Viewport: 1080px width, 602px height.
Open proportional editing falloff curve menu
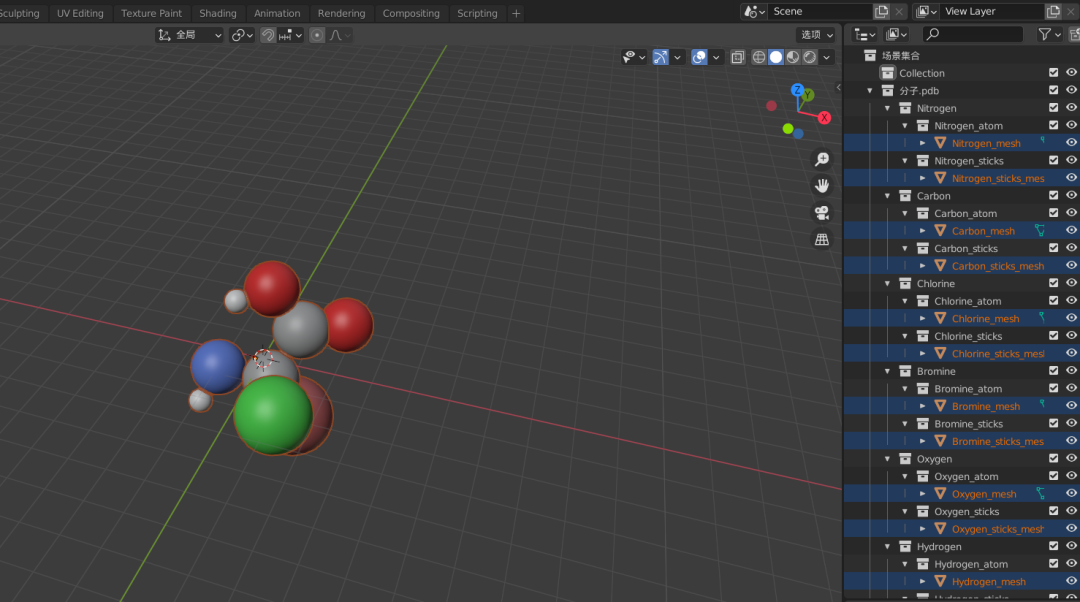click(x=340, y=35)
